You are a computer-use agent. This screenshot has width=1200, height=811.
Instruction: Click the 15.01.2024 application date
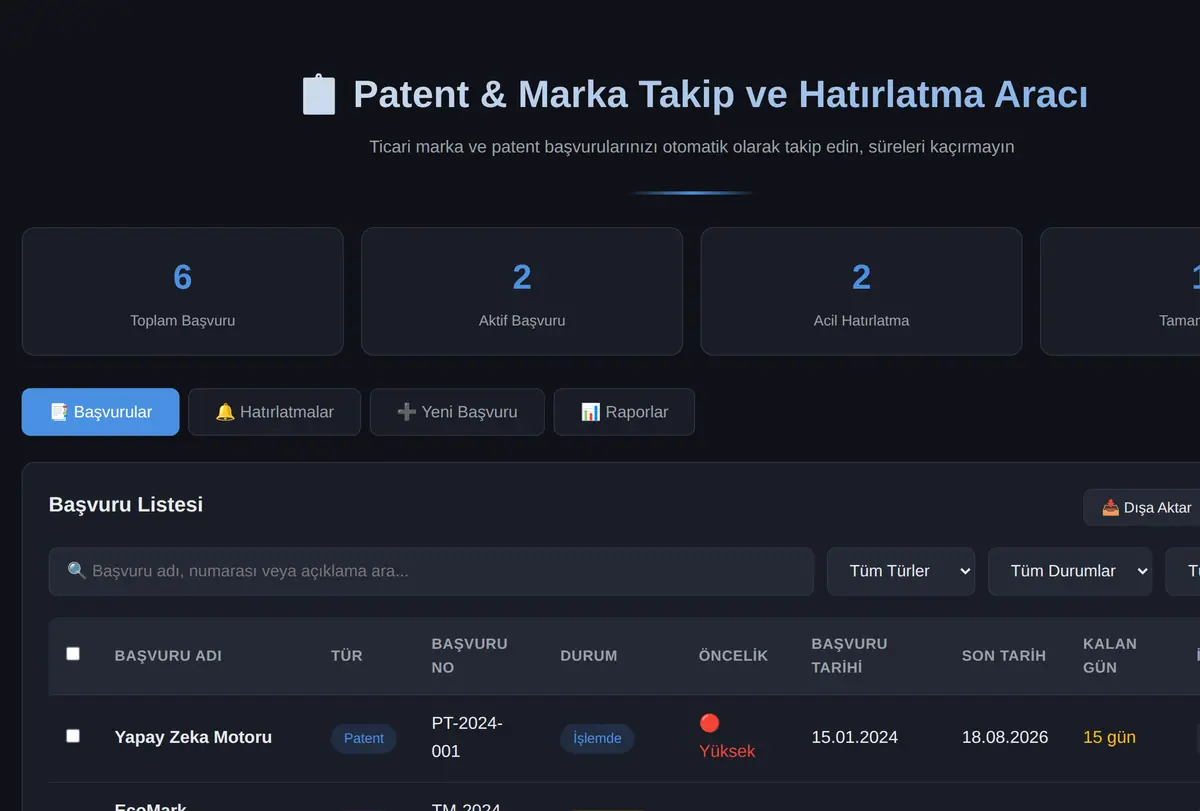click(855, 737)
